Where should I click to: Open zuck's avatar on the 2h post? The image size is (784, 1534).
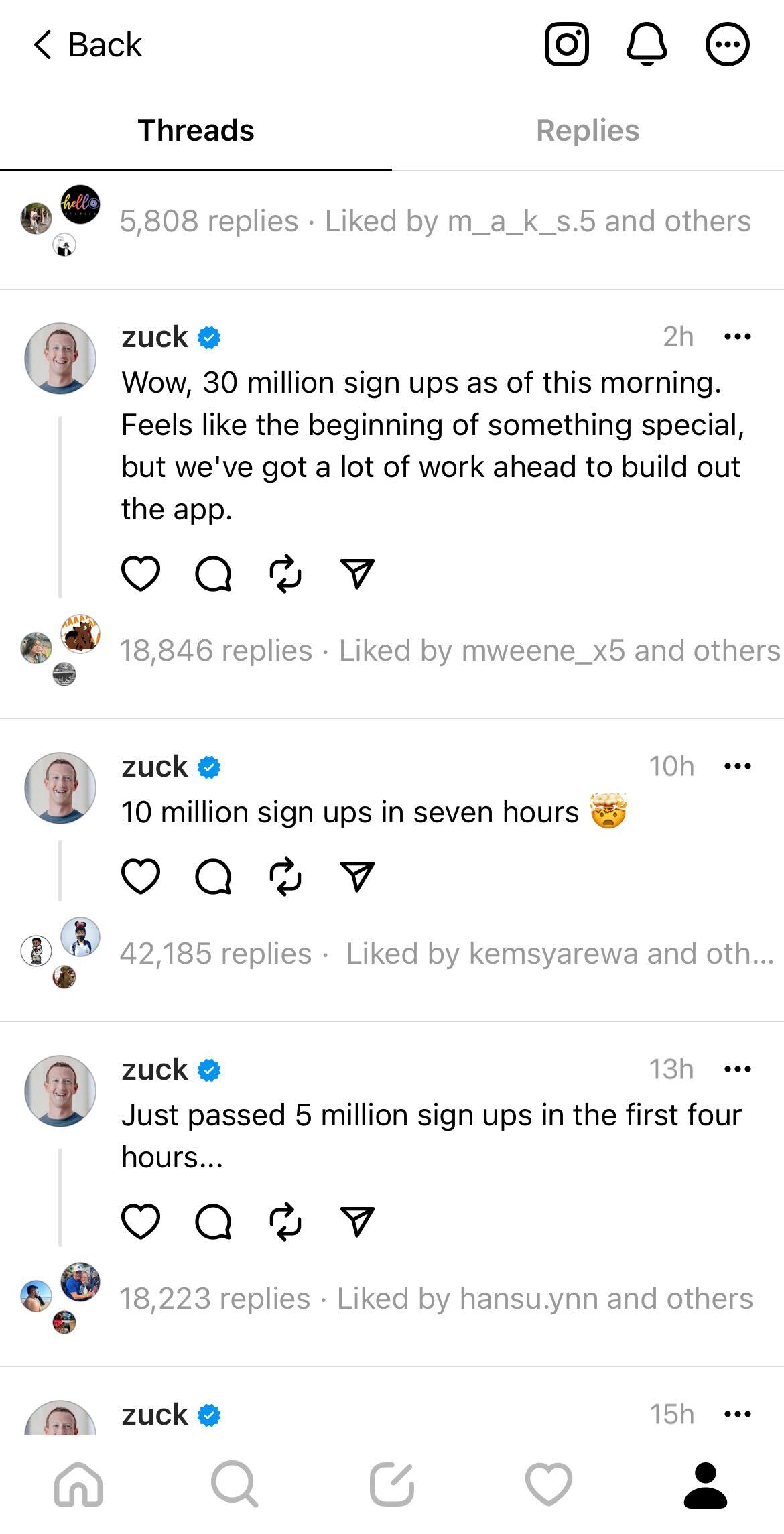click(x=60, y=359)
